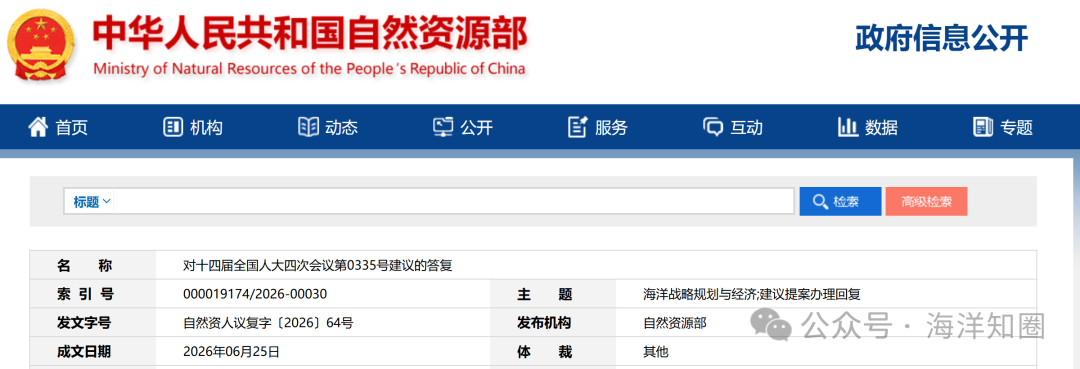Open the 服务 menu item
The image size is (1080, 369).
(x=611, y=127)
